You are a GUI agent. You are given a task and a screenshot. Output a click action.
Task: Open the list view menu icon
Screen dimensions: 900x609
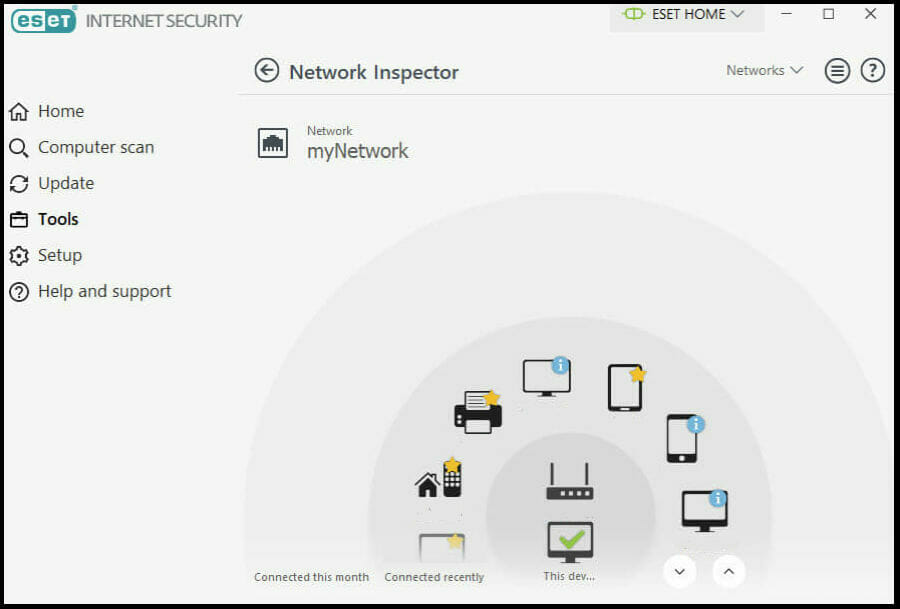(837, 71)
